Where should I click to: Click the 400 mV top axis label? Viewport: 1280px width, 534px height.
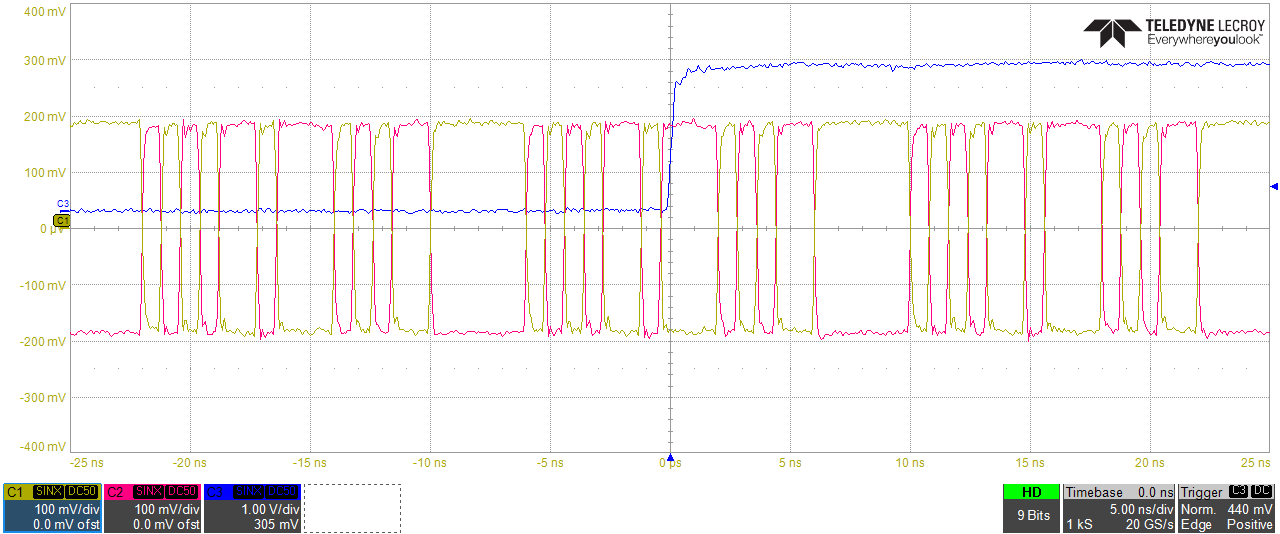pyautogui.click(x=43, y=11)
